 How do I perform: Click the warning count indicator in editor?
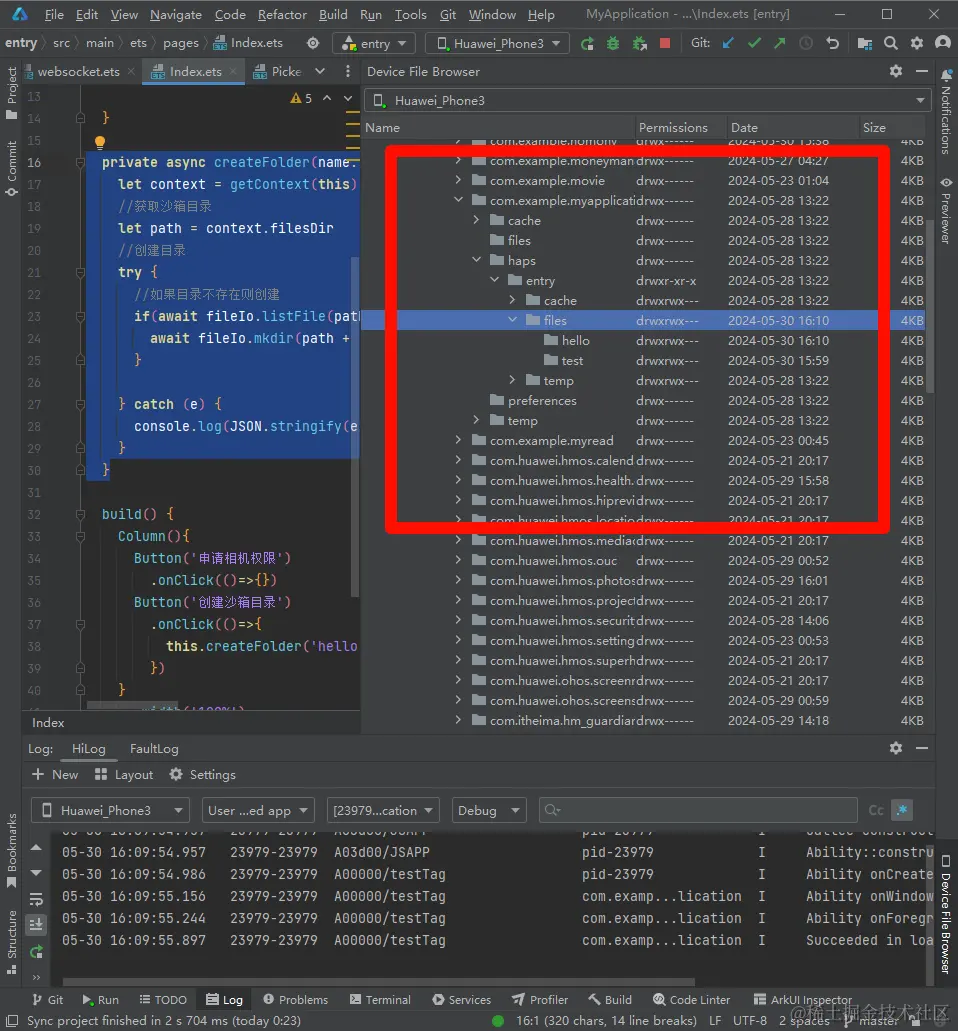pos(301,98)
